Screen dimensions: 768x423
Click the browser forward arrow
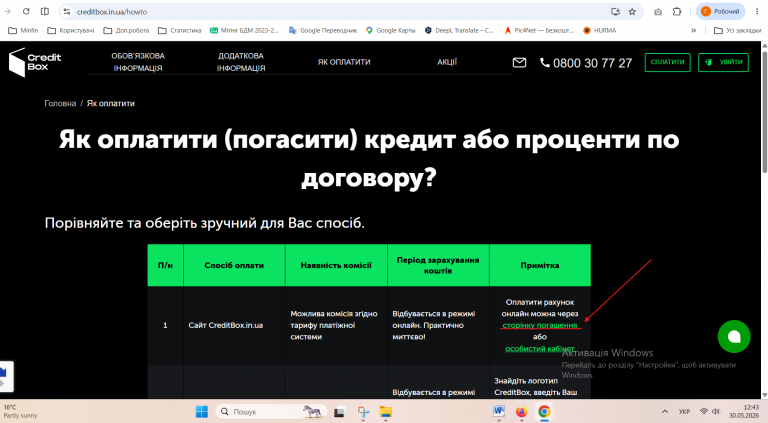(x=7, y=11)
